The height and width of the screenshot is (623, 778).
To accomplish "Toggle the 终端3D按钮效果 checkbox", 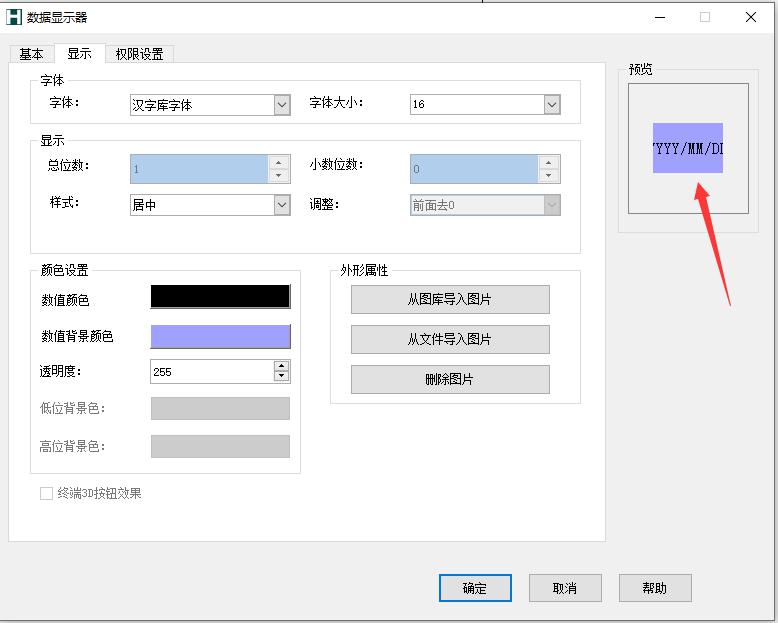I will (x=46, y=493).
